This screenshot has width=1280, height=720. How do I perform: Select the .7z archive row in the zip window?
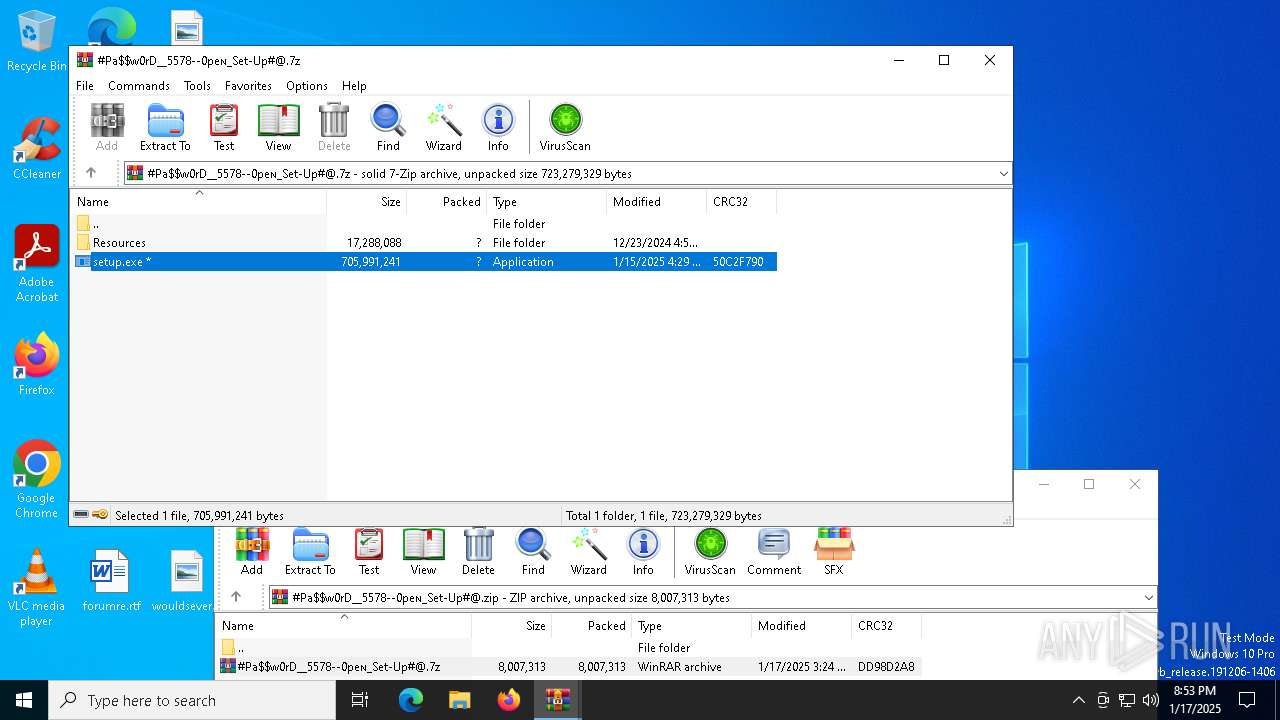point(570,667)
